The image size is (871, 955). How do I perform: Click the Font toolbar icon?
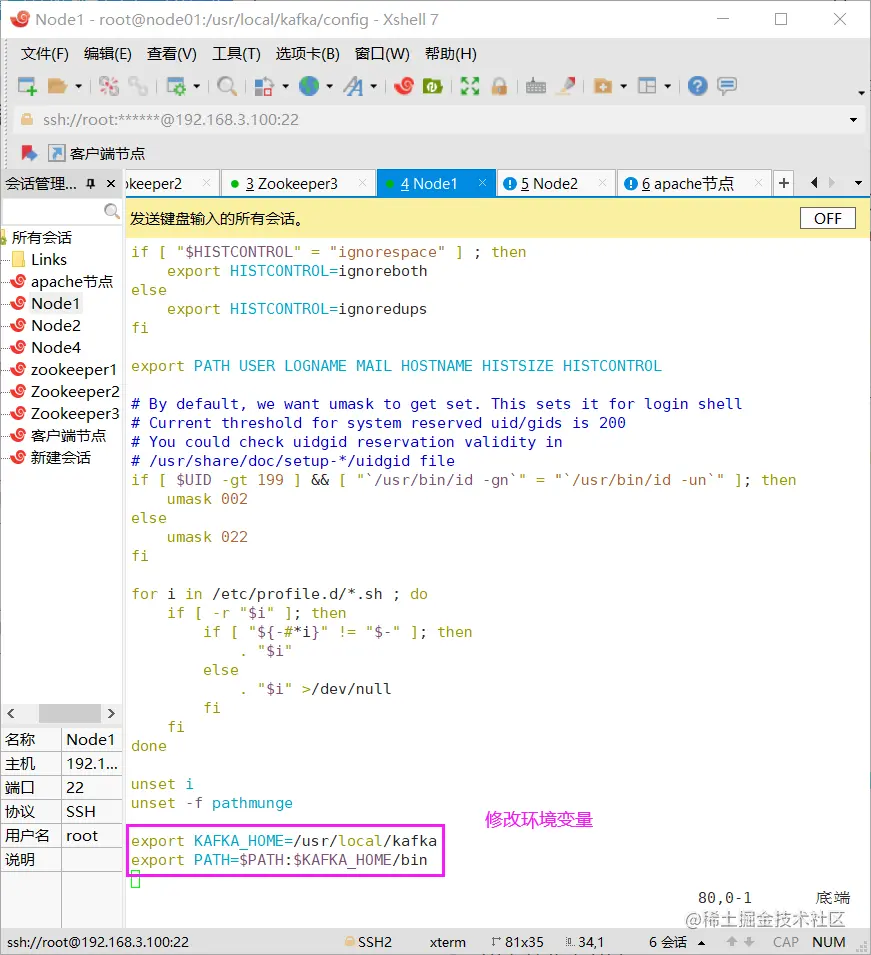click(353, 86)
